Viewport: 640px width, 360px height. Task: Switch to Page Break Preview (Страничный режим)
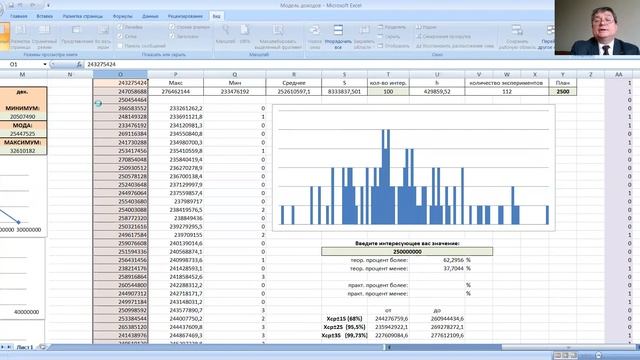44,36
